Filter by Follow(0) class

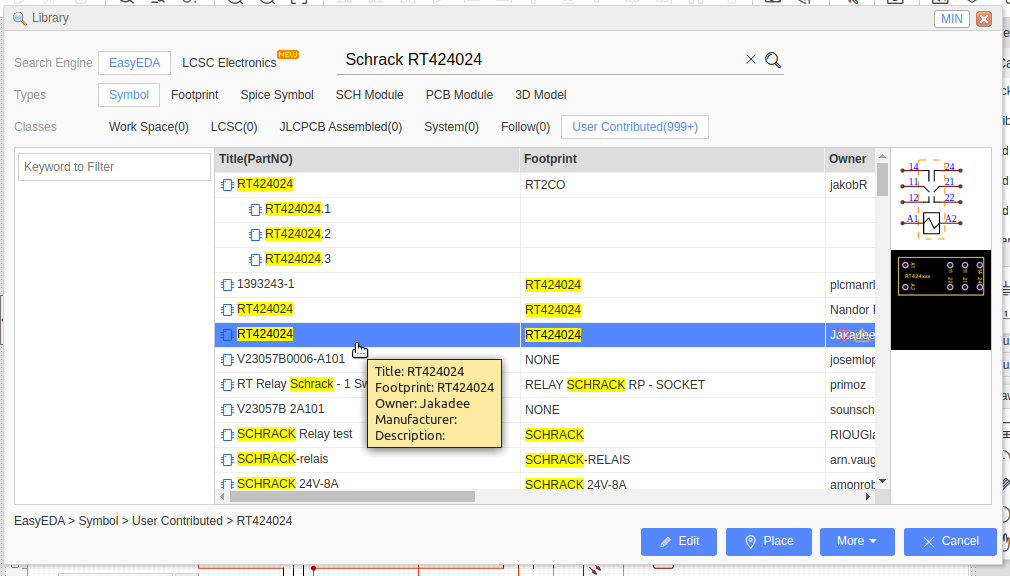[526, 127]
